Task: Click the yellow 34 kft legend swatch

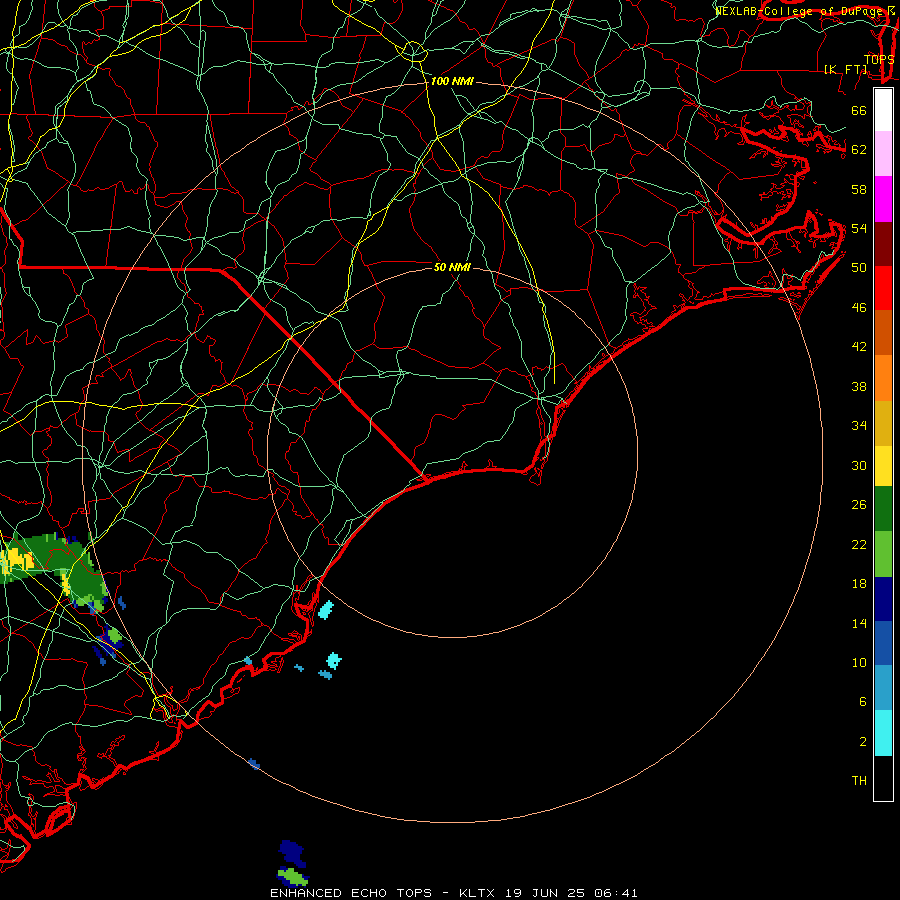Action: 883,466
